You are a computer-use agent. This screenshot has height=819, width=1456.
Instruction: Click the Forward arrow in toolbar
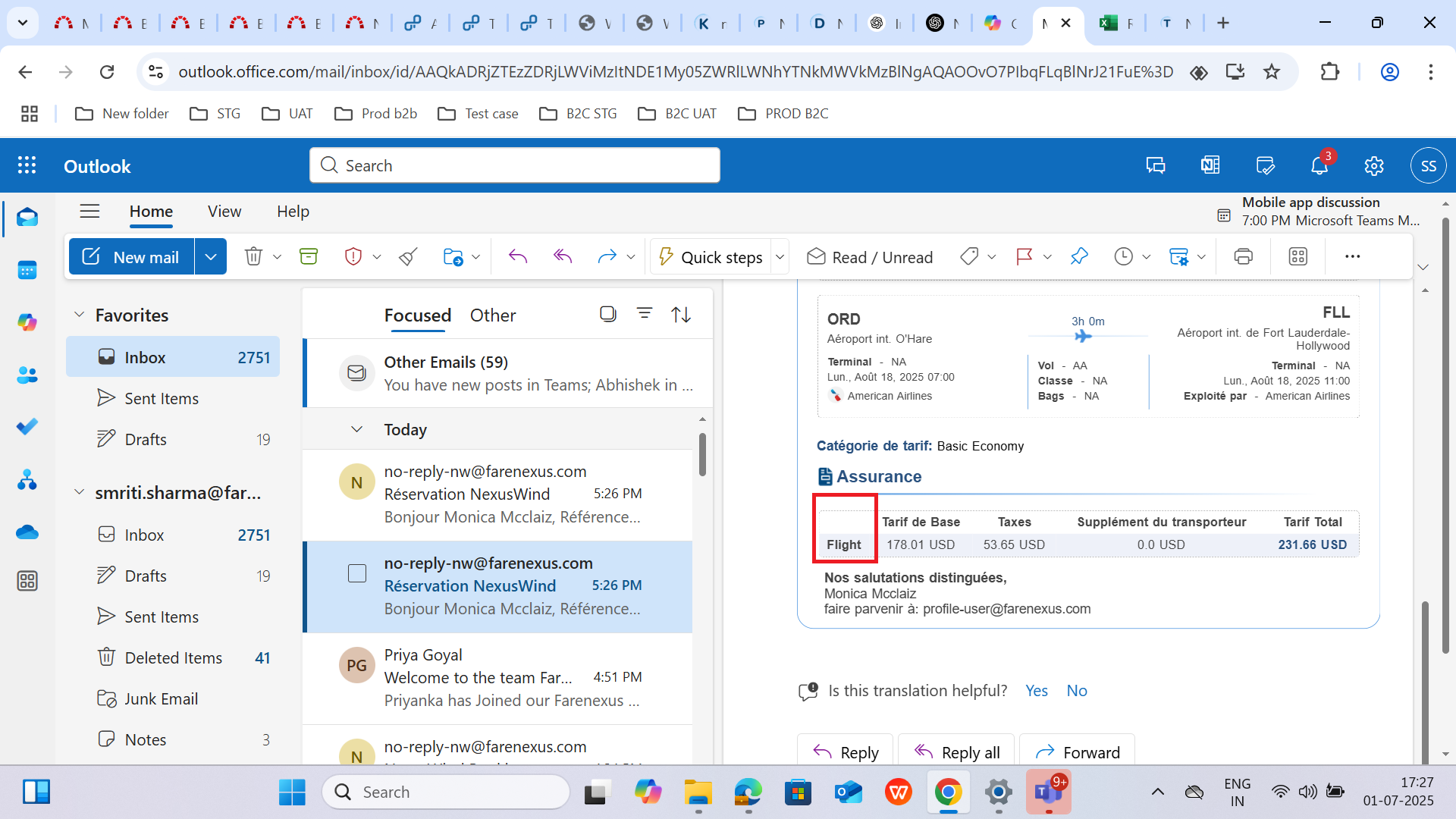point(607,256)
